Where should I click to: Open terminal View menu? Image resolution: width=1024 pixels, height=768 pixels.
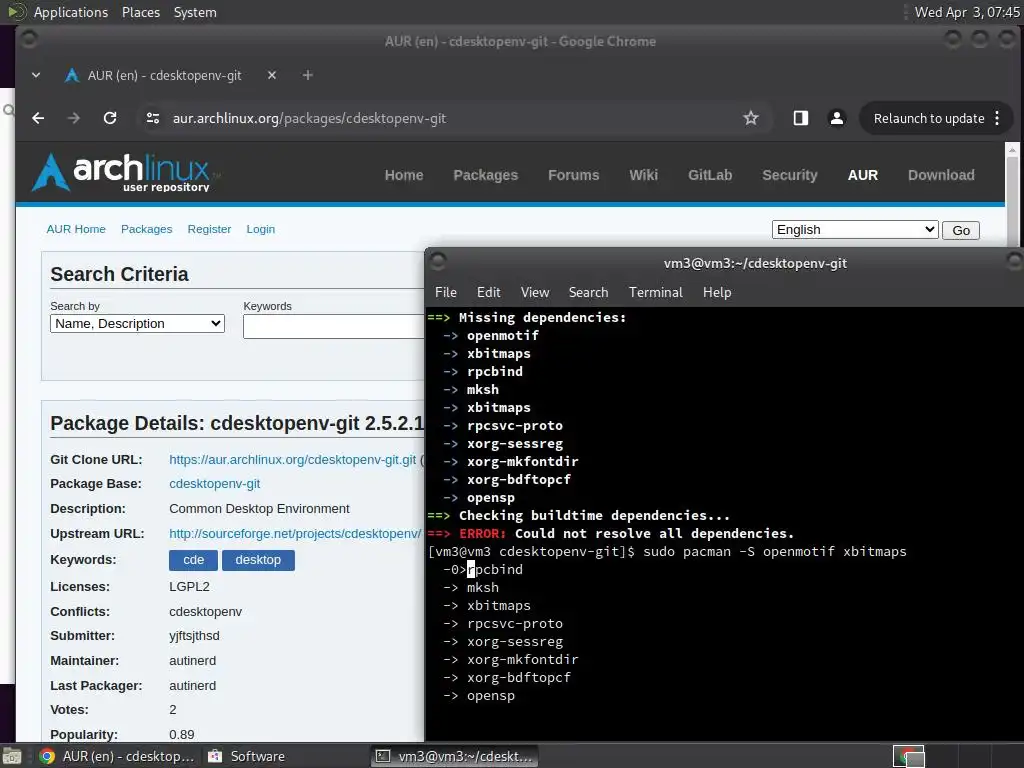pyautogui.click(x=535, y=293)
